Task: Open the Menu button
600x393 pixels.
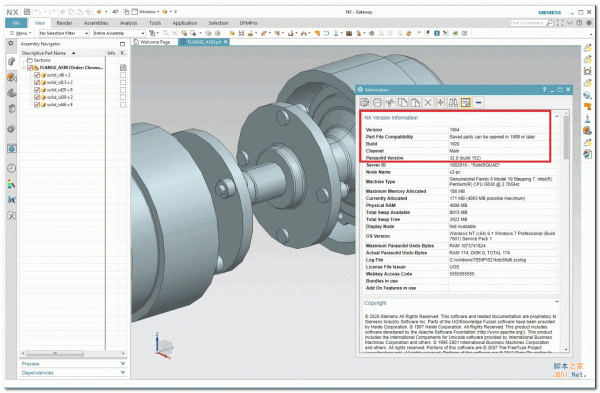Action: coord(21,33)
